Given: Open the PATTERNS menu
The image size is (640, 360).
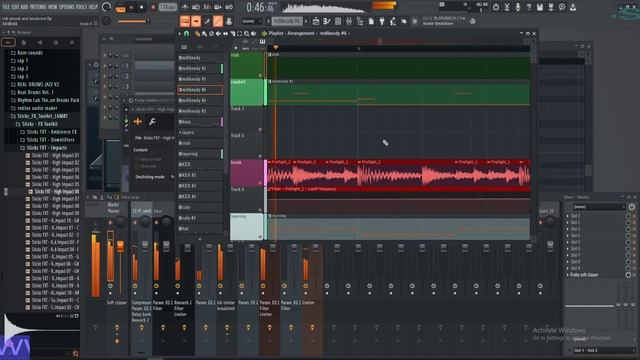Looking at the screenshot, I should coord(38,7).
